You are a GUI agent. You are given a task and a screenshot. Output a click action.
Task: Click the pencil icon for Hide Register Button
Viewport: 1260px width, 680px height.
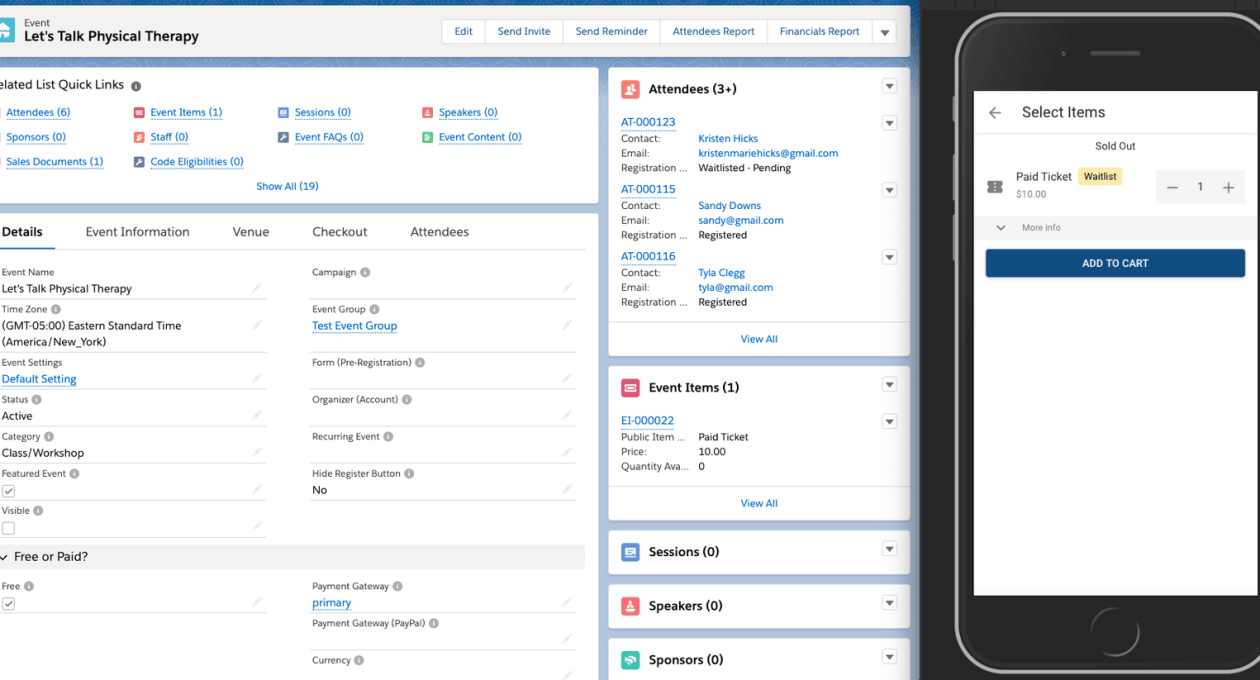point(567,489)
